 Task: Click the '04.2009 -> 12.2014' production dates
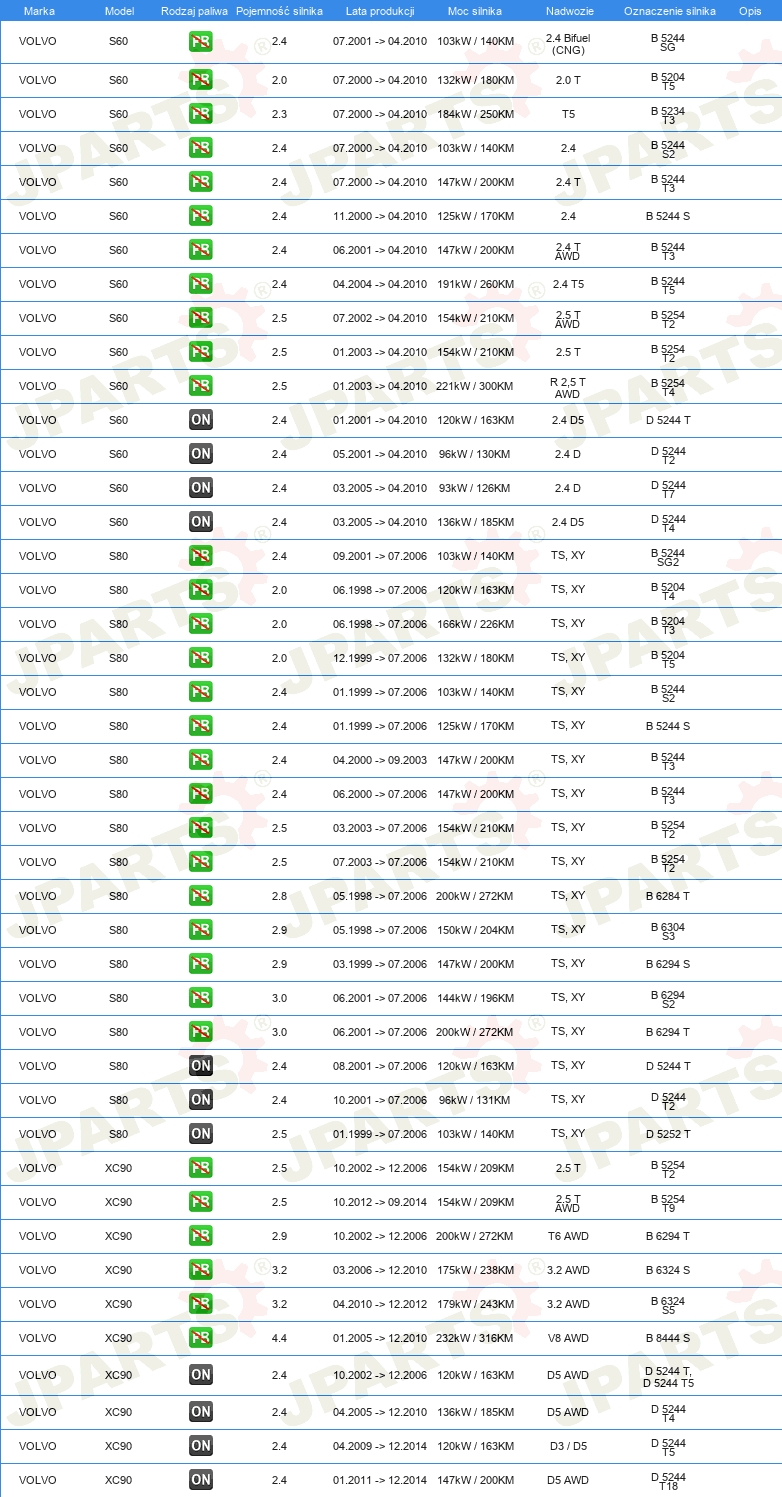click(380, 1446)
